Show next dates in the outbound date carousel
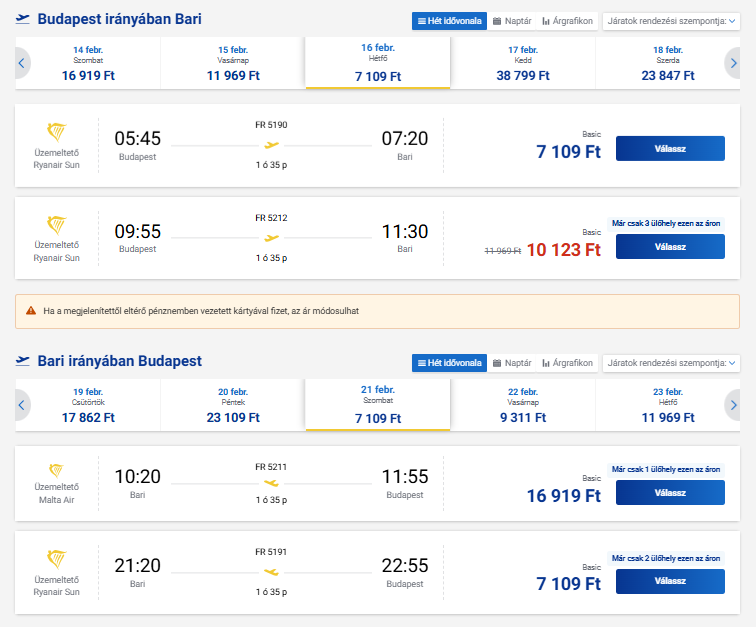 tap(733, 63)
